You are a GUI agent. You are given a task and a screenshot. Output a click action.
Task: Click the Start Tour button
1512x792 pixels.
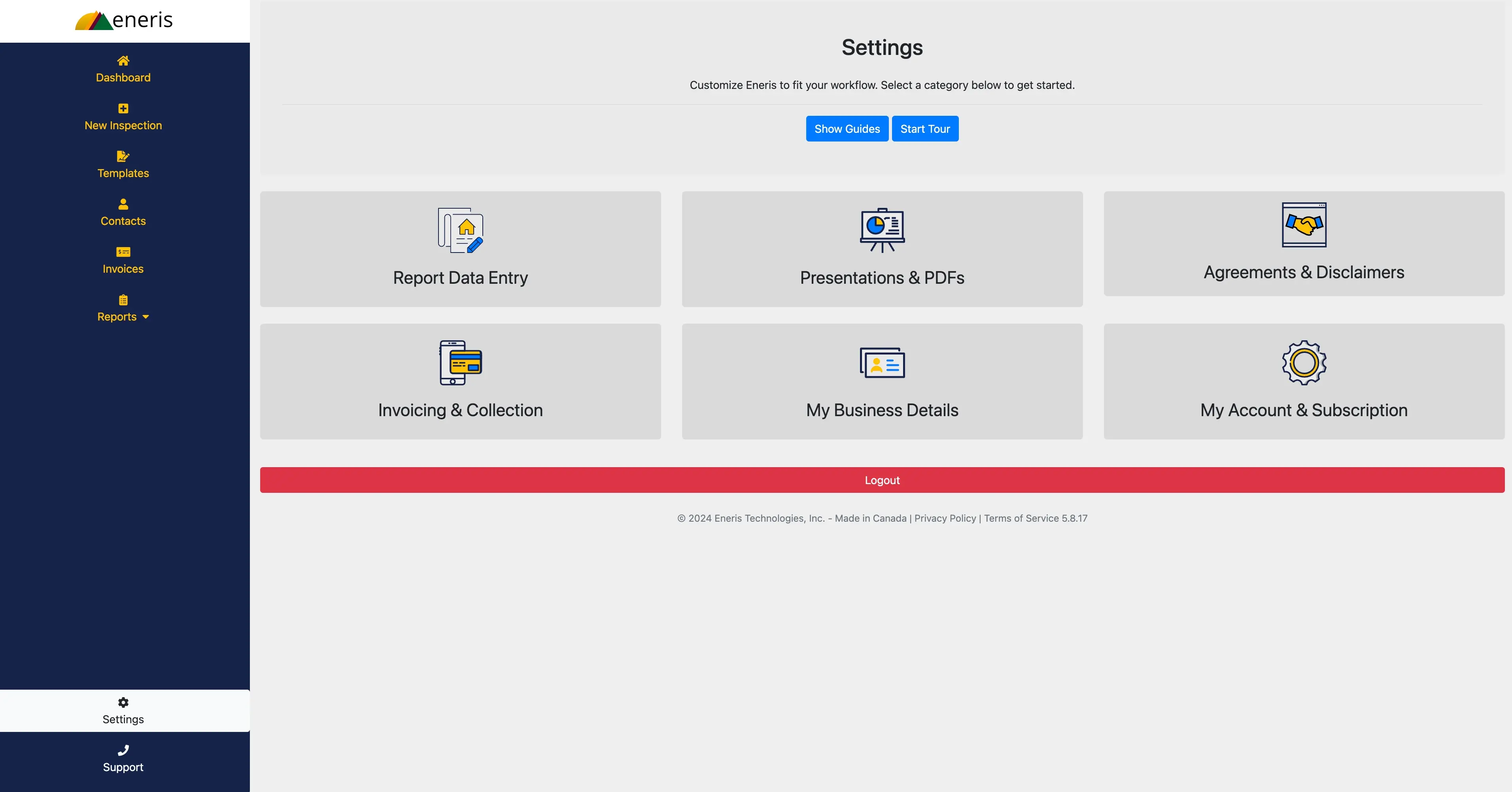pos(925,128)
